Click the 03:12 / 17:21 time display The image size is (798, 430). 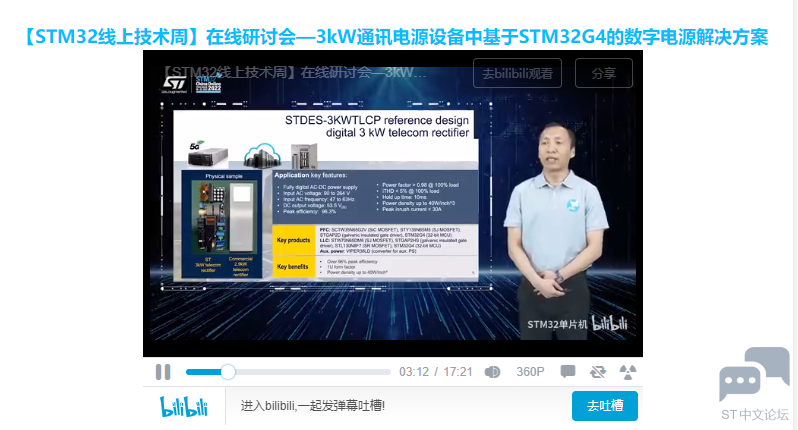pos(436,372)
